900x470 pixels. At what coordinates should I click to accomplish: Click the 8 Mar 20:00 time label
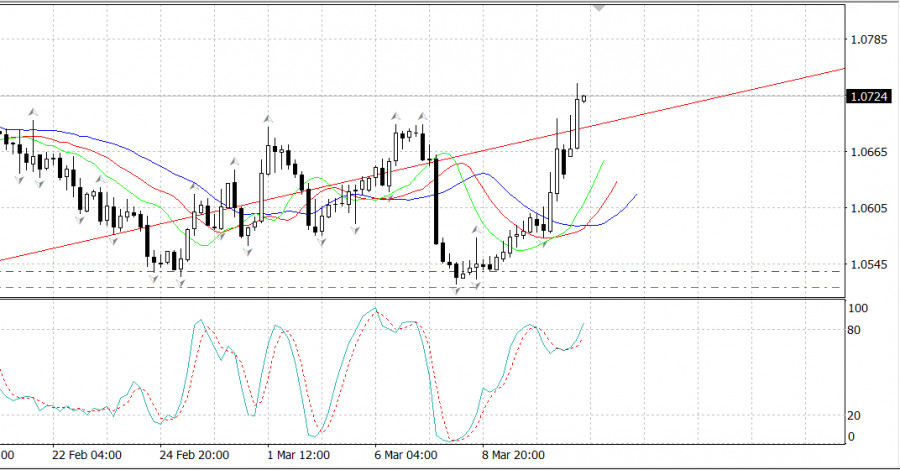[x=514, y=455]
